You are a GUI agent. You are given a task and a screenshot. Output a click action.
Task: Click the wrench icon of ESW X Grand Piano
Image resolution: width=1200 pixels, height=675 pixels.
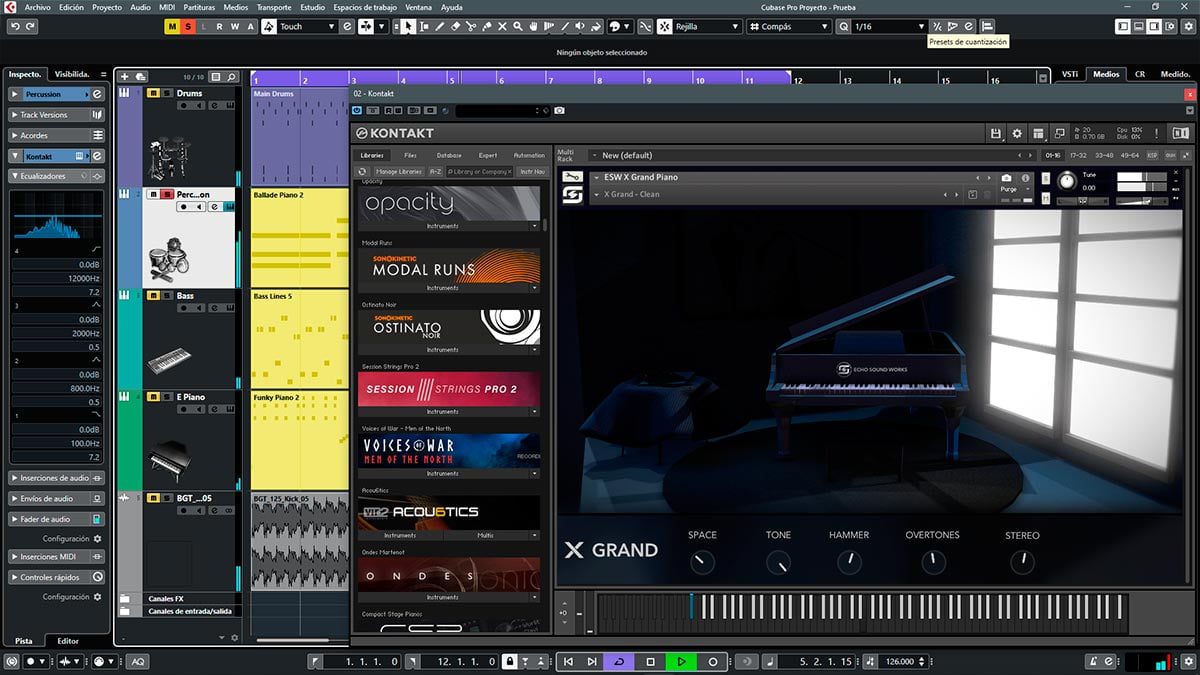point(572,177)
